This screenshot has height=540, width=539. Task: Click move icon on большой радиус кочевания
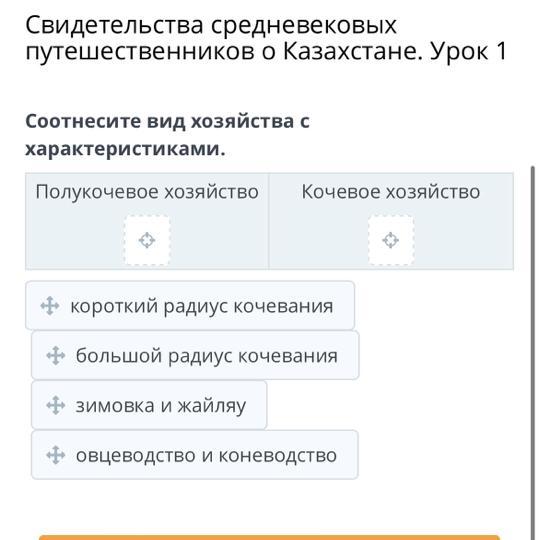(x=56, y=355)
